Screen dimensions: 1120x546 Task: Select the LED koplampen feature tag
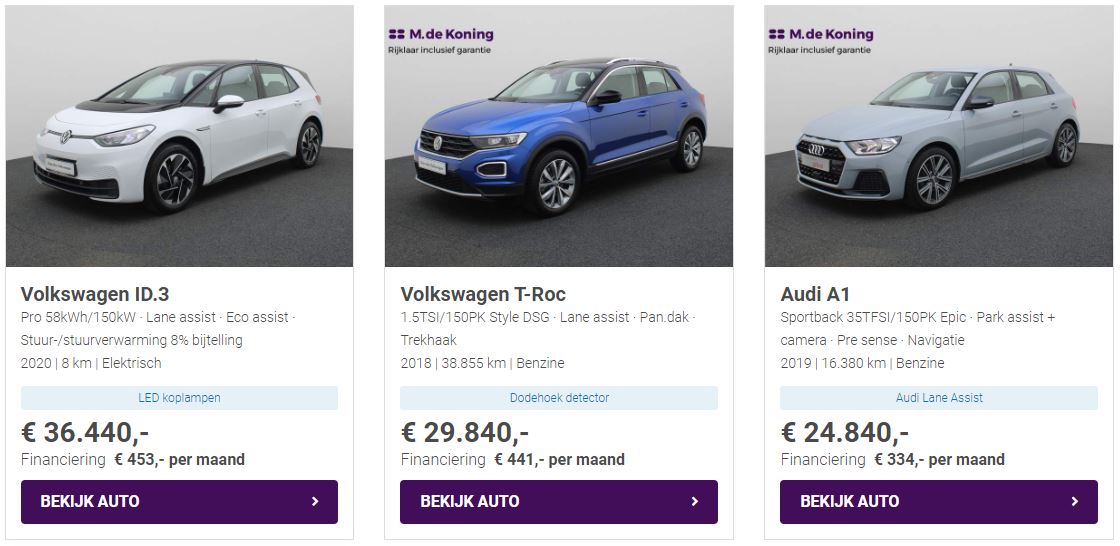pos(180,398)
